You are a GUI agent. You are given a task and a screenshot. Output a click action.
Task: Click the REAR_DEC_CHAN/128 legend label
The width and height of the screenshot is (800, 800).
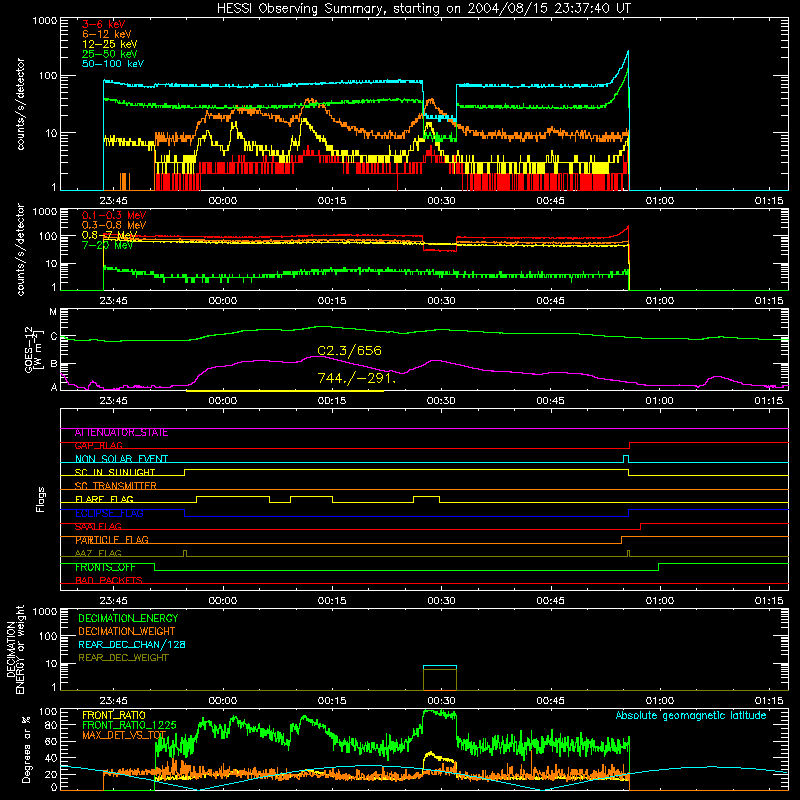click(132, 645)
